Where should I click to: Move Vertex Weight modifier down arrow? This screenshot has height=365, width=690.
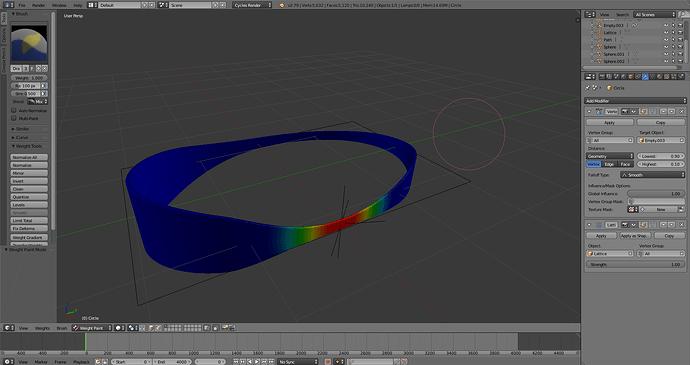click(672, 111)
